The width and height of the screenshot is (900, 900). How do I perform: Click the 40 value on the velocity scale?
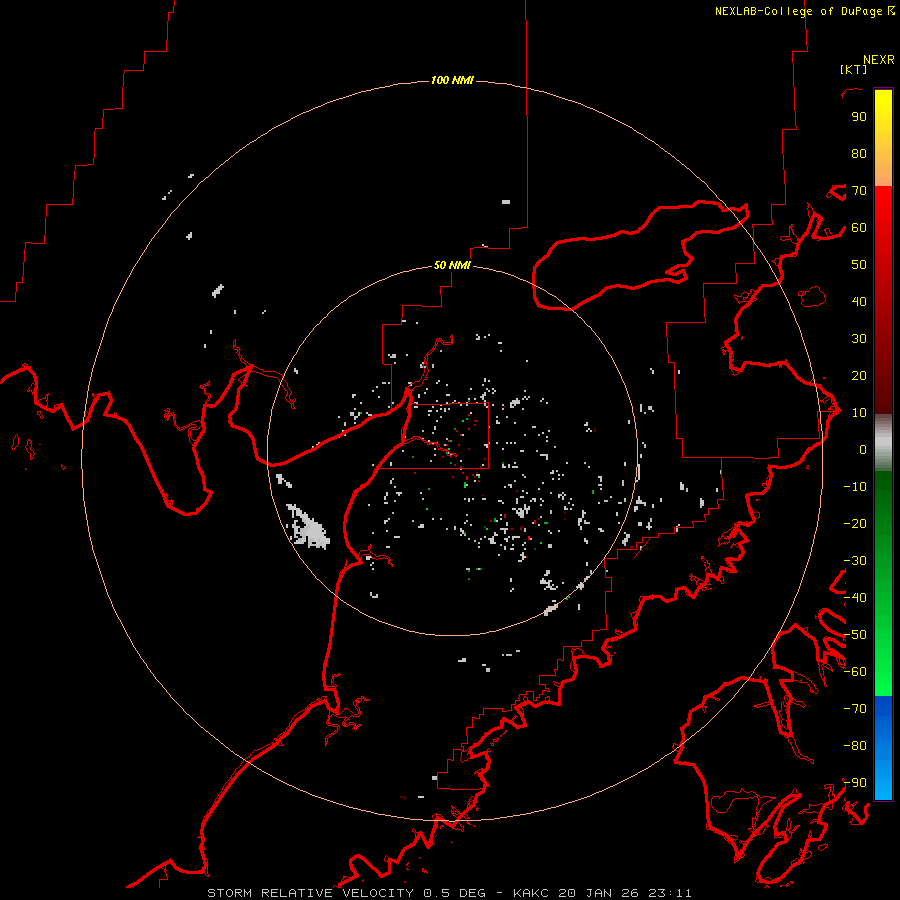(859, 302)
